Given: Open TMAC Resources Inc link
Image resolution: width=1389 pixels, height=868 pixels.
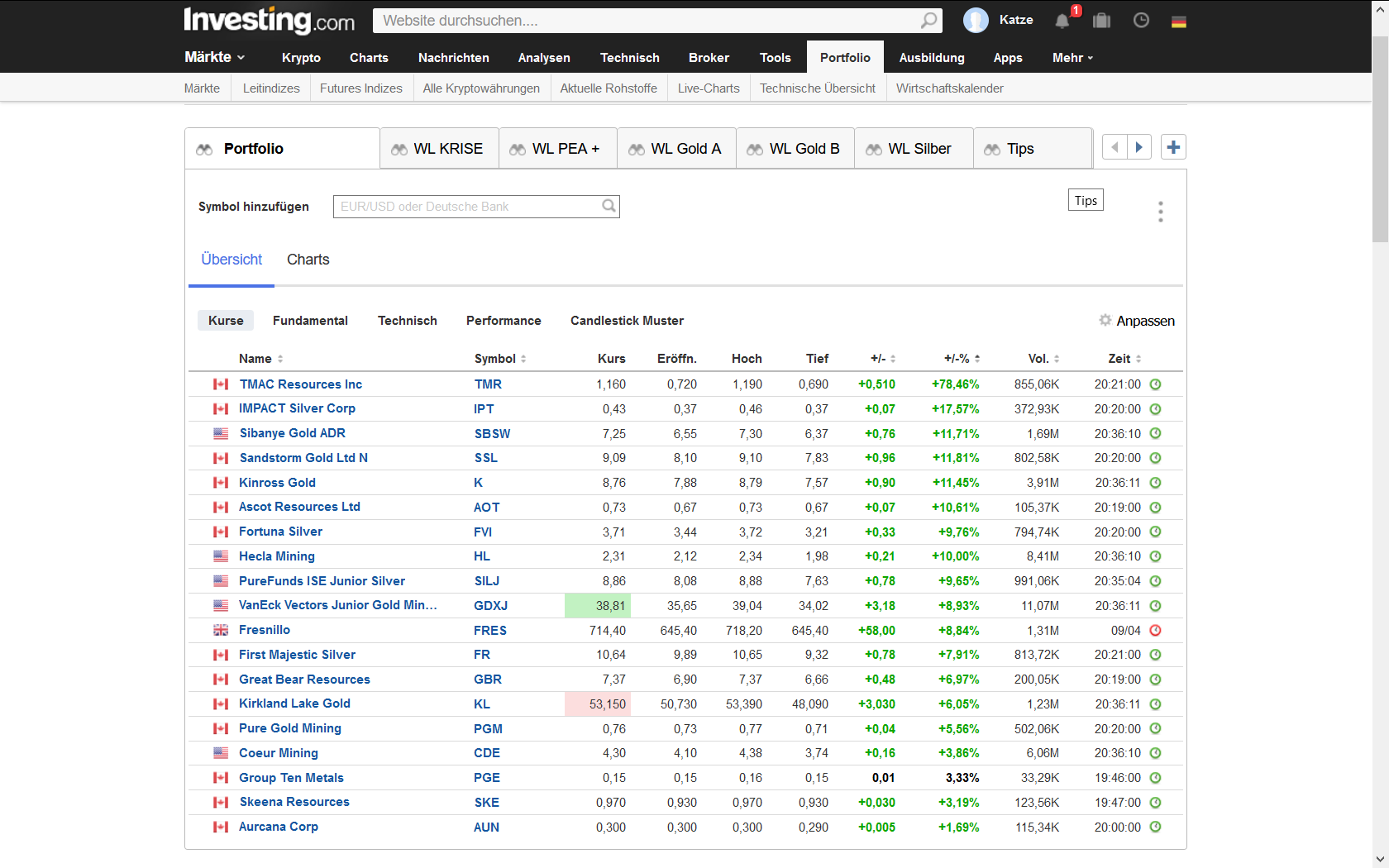Looking at the screenshot, I should [x=301, y=384].
